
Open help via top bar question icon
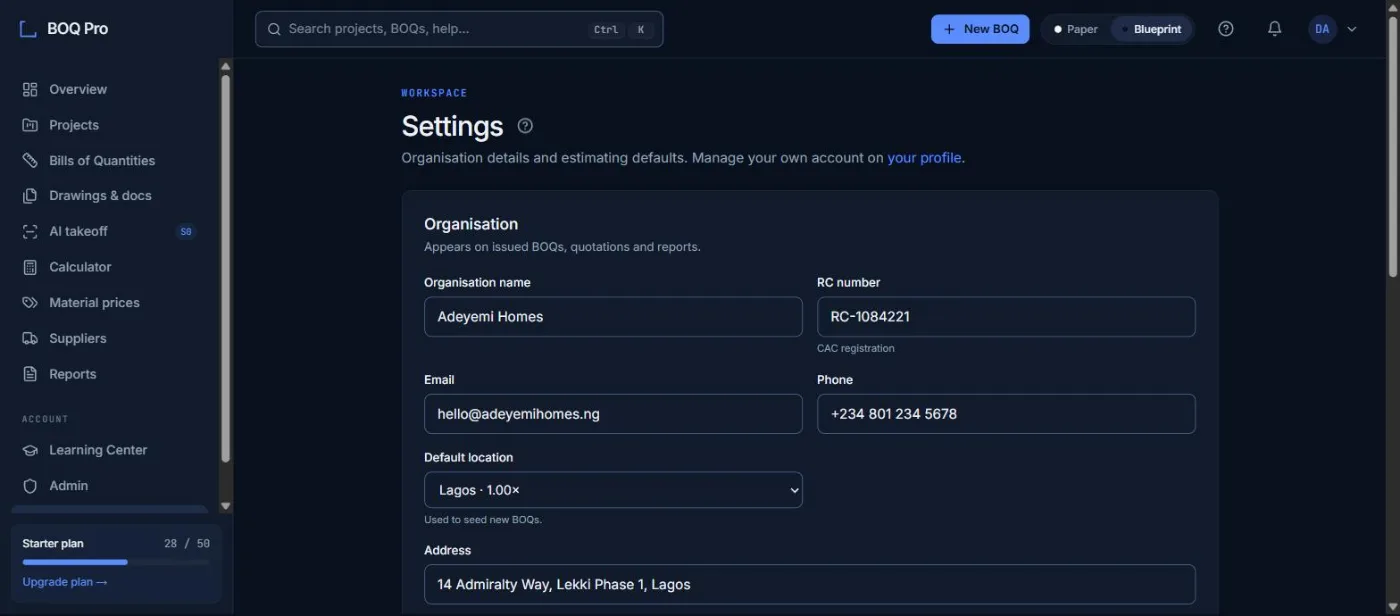(x=1226, y=29)
